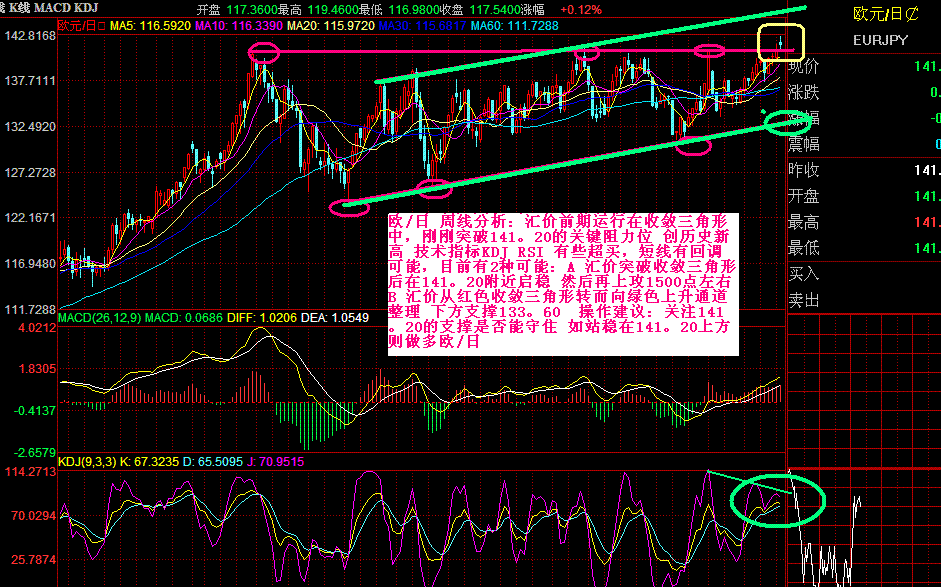The width and height of the screenshot is (941, 587).
Task: Click the 最高 row in quote panel
Action: [x=864, y=222]
